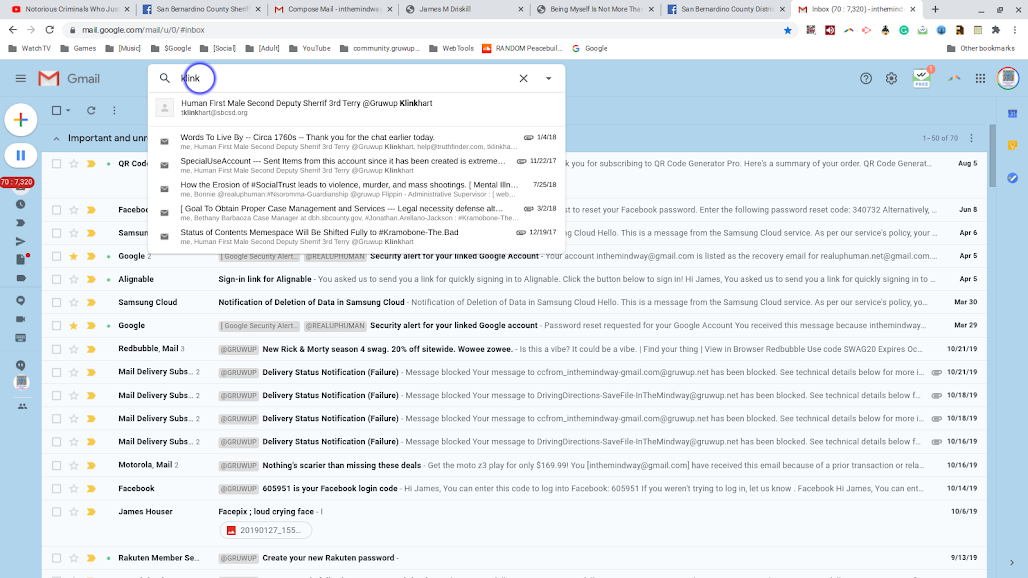The height and width of the screenshot is (578, 1028).
Task: Click the Compose plus button
Action: tap(21, 120)
